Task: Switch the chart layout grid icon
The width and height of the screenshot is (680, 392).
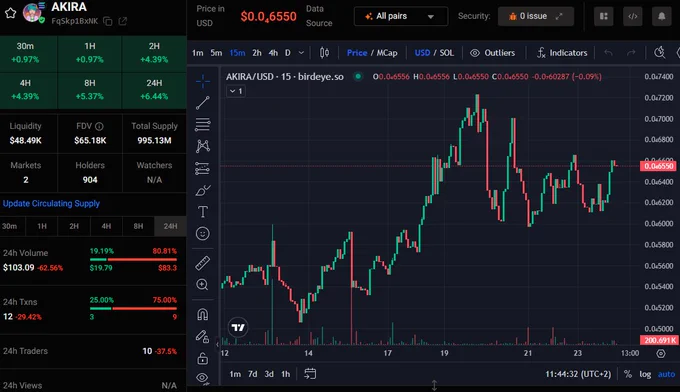Action: coord(604,16)
